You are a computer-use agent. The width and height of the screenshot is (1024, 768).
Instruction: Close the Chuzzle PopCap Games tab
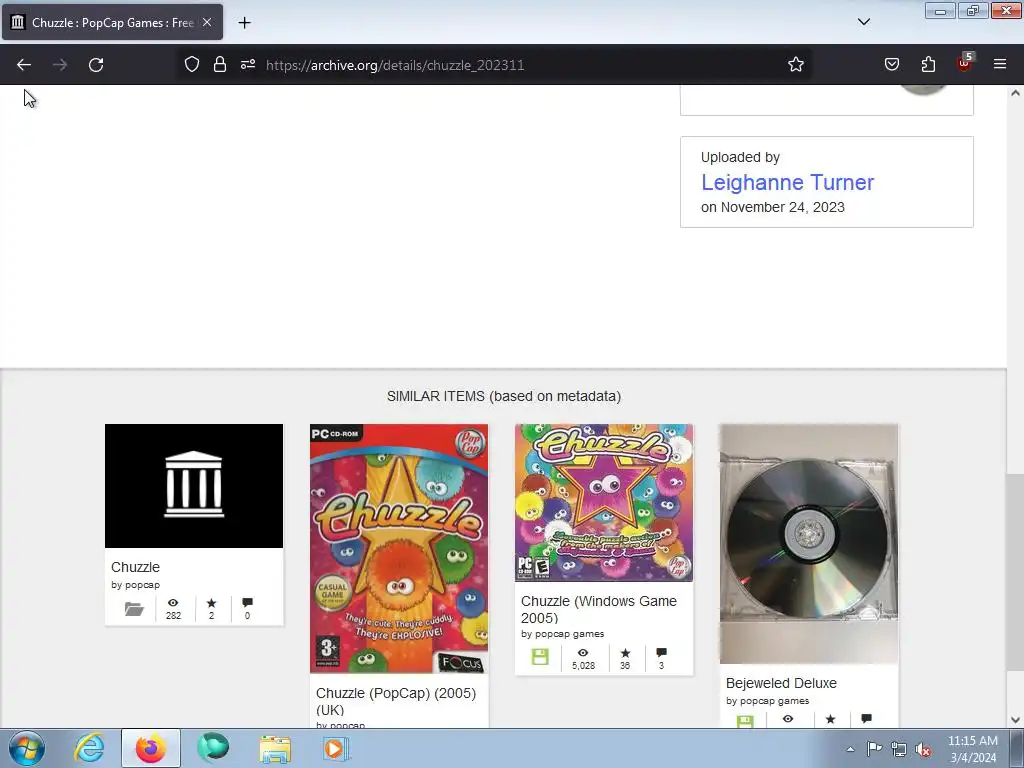tap(206, 22)
